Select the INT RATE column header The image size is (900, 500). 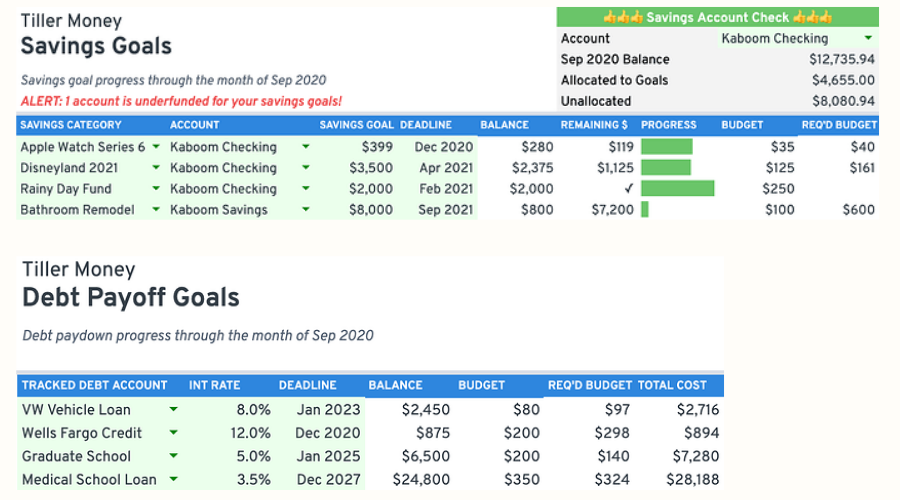point(213,385)
